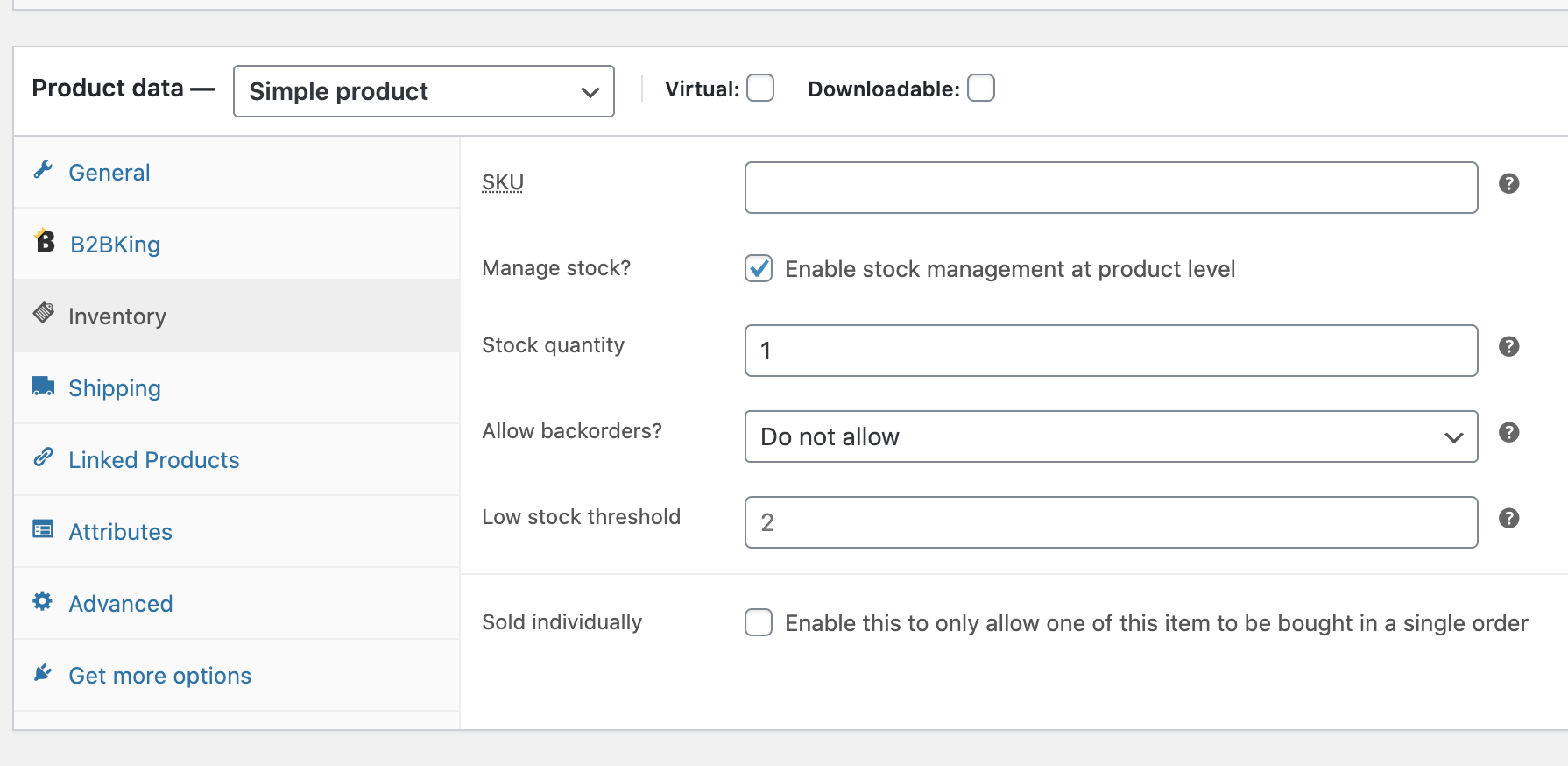Click the Low stock threshold field
The image size is (1568, 766).
pos(1111,522)
